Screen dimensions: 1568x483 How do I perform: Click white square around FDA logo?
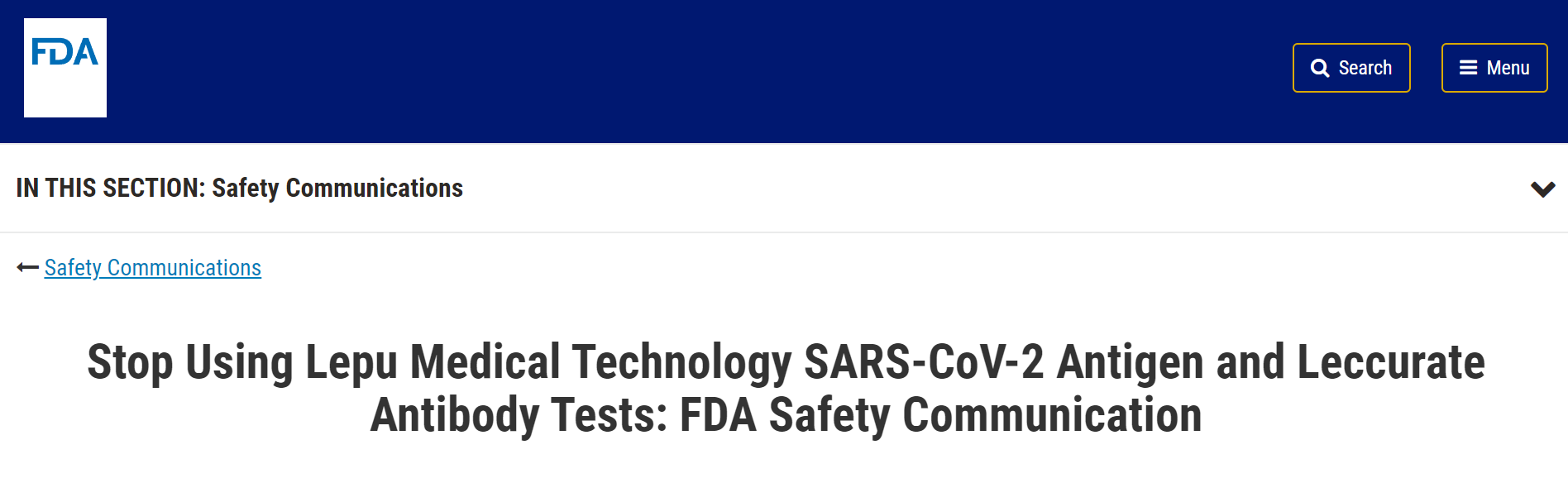(x=65, y=68)
